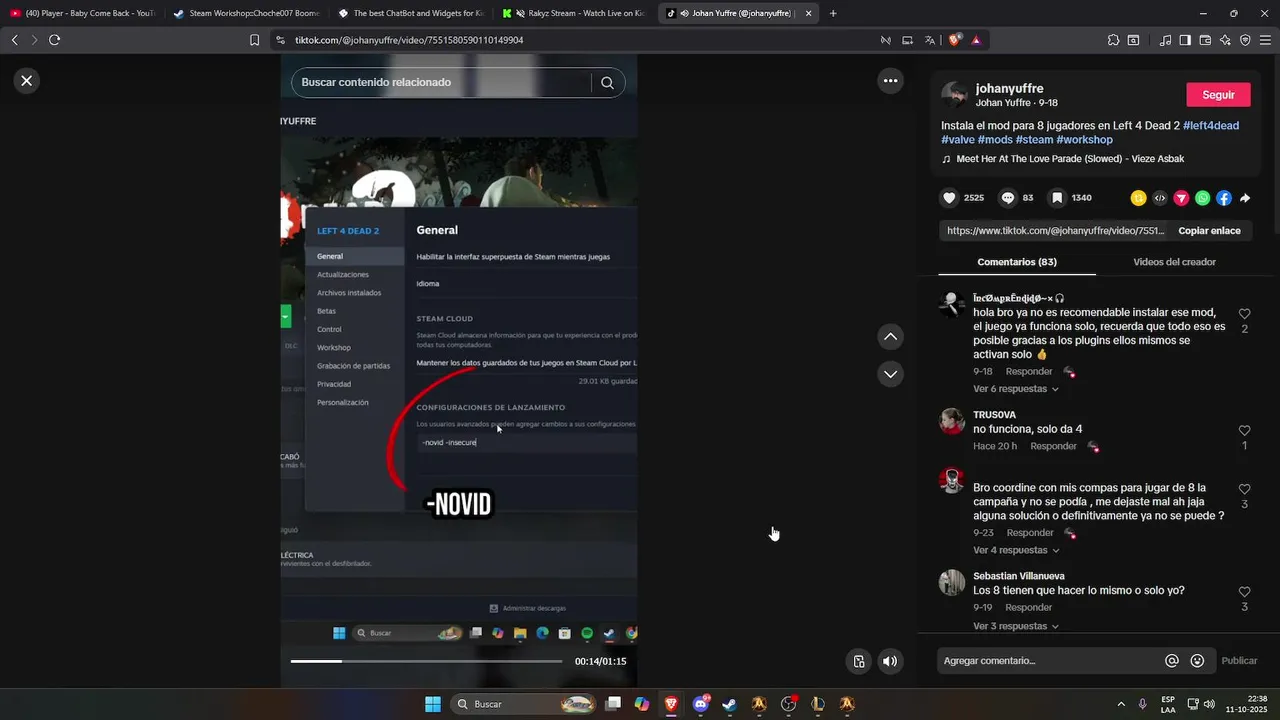
Task: Click the #left4dead hashtag
Action: 1211,126
